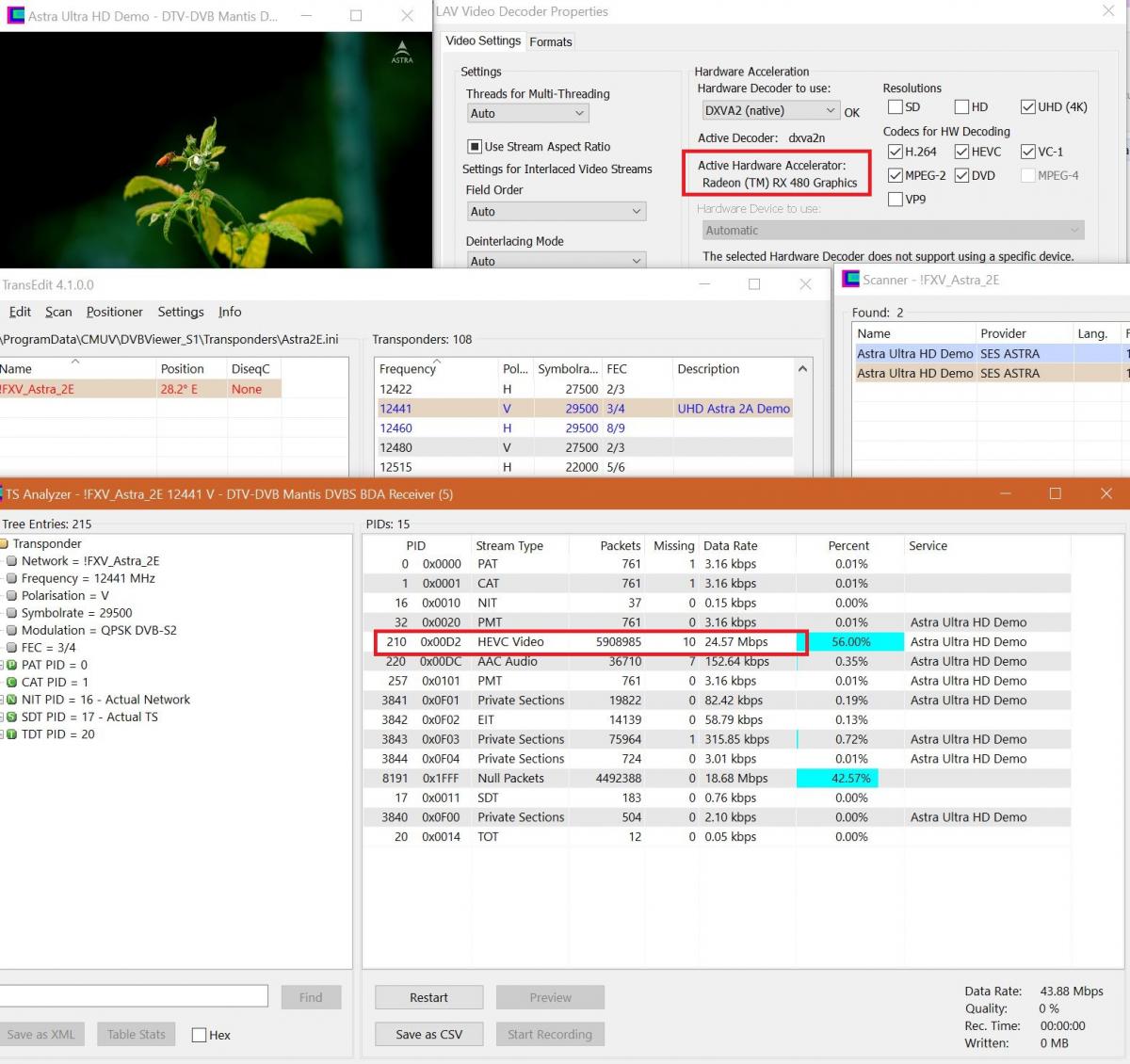Select the Symbolrate = 29500 tree item
The height and width of the screenshot is (1064, 1130).
(x=76, y=613)
